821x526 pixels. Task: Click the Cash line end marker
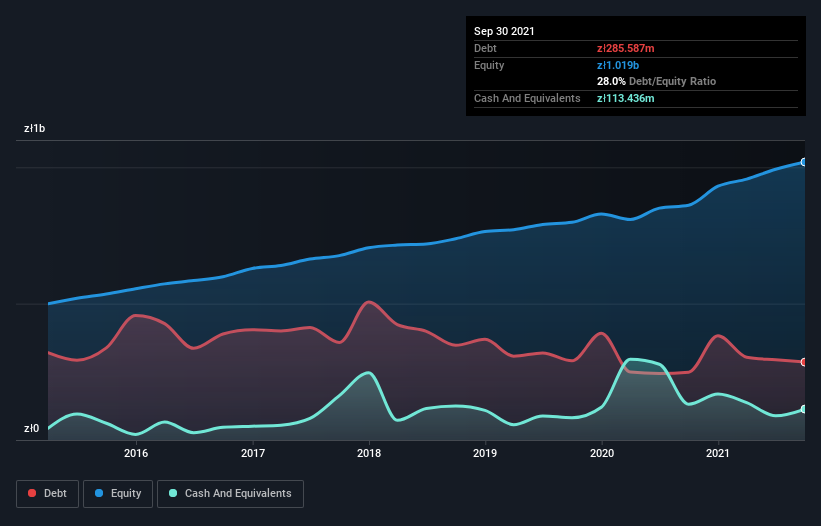point(804,409)
